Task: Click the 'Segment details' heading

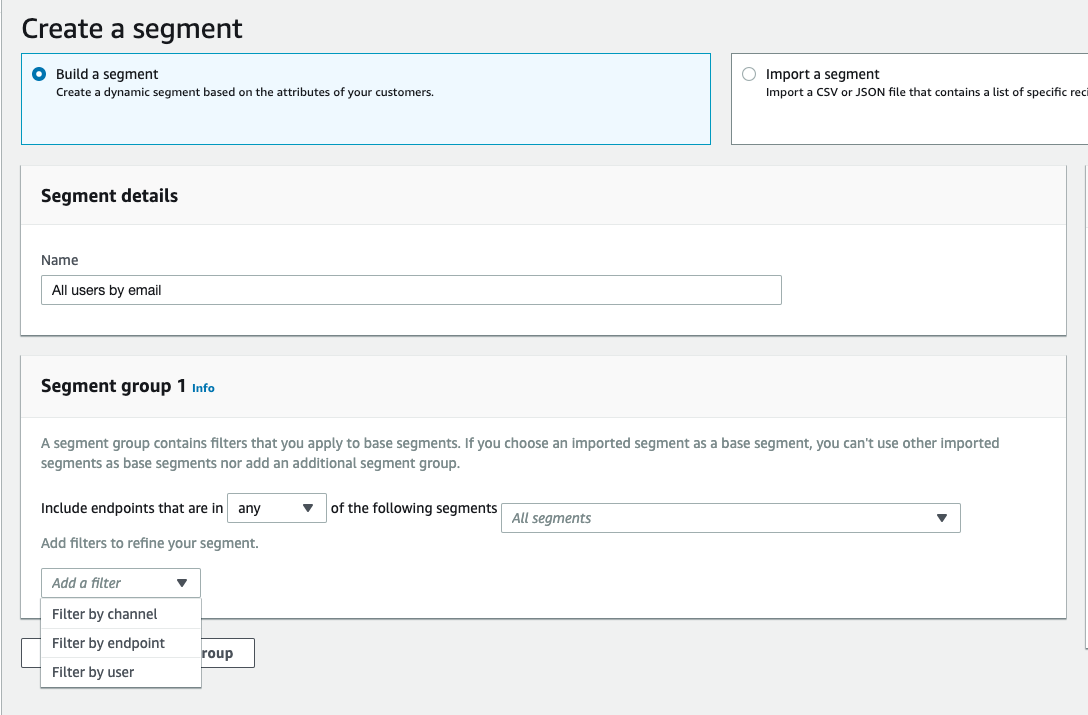Action: click(109, 196)
